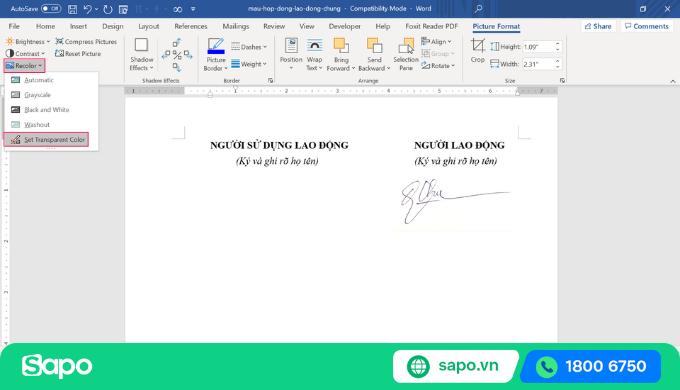Open the Contrast dropdown

(25, 53)
